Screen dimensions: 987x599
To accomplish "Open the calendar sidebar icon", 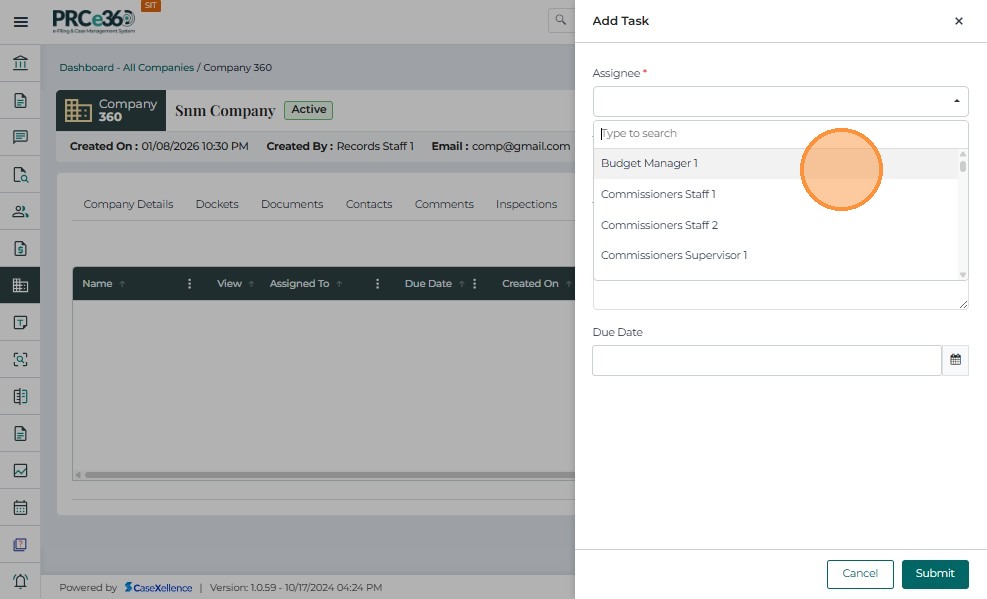I will pos(20,508).
